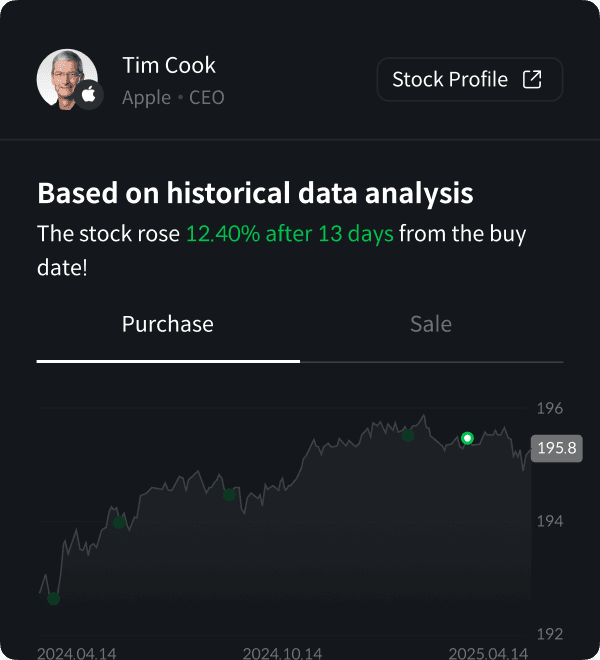Viewport: 600px width, 660px height.
Task: Click the Tim Cook name text
Action: [169, 66]
